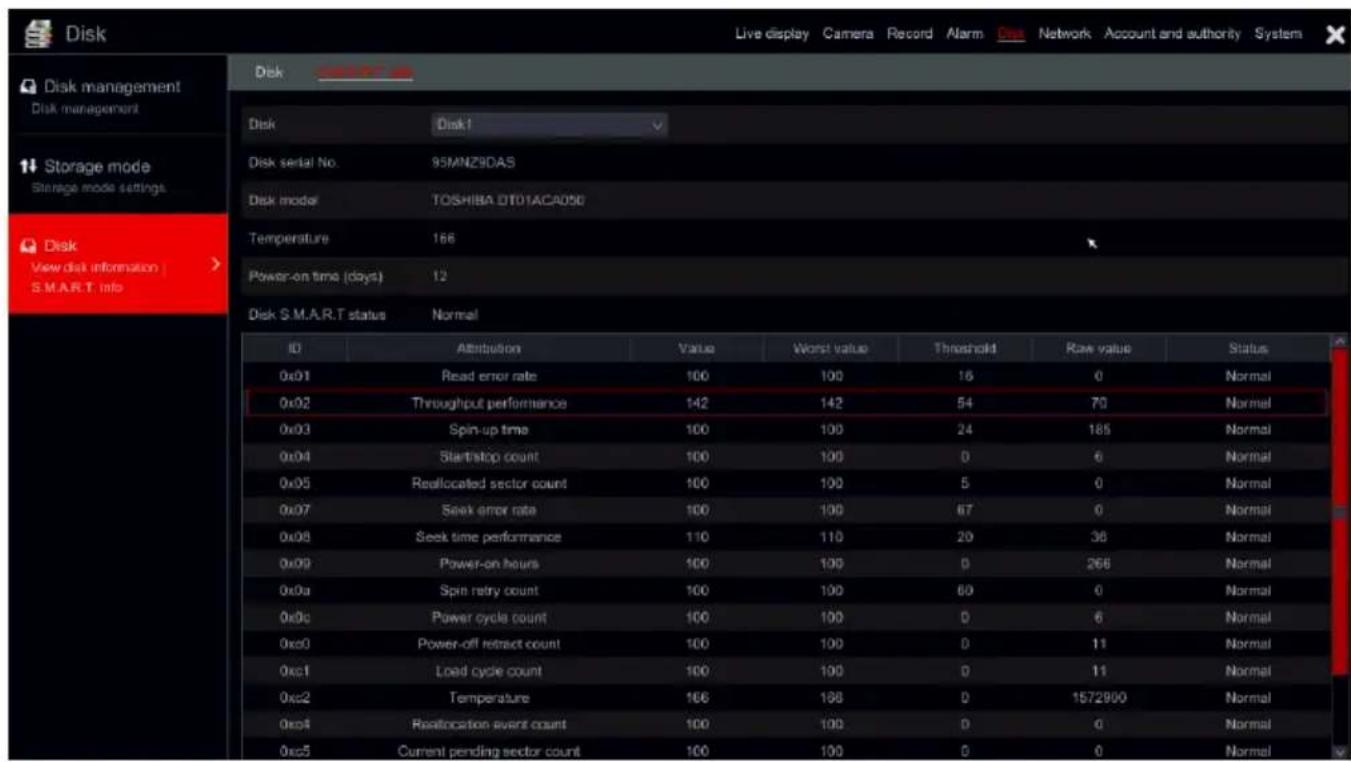Click the Disk1 dropdown arrow
This screenshot has width=1351, height=762.
click(657, 125)
